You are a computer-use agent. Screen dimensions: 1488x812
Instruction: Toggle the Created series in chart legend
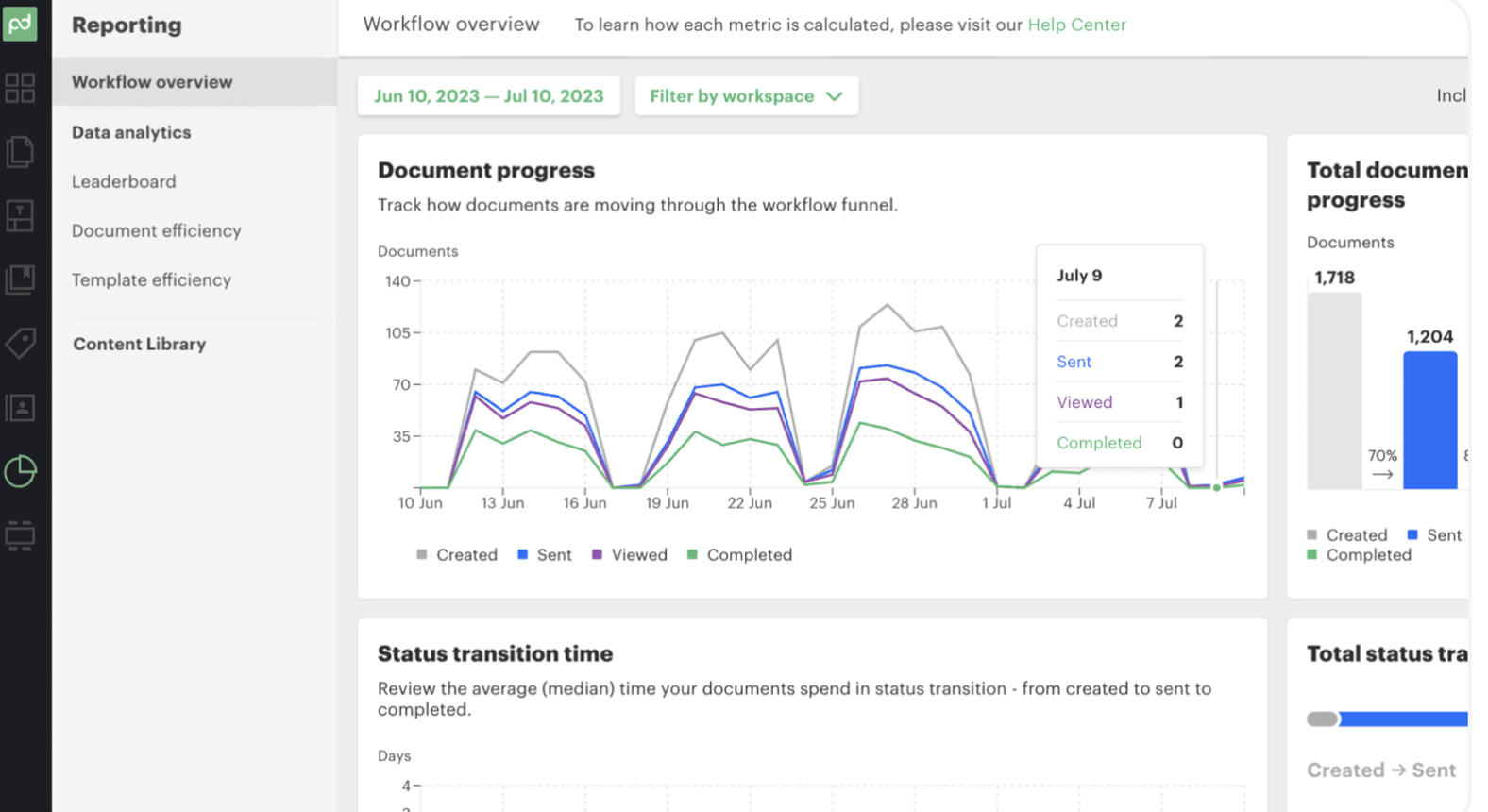click(x=457, y=555)
